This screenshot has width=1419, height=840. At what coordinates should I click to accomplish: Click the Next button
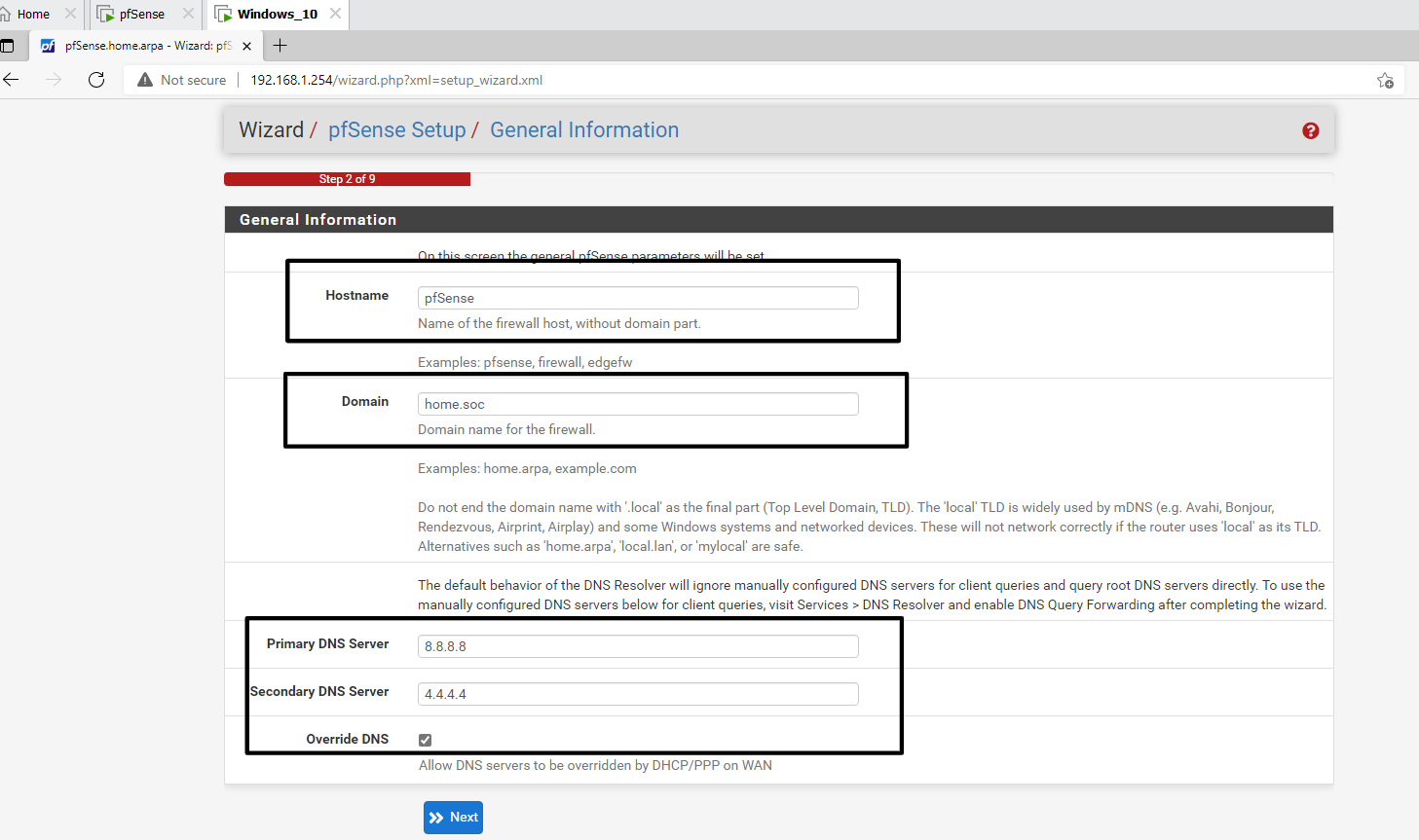point(453,818)
